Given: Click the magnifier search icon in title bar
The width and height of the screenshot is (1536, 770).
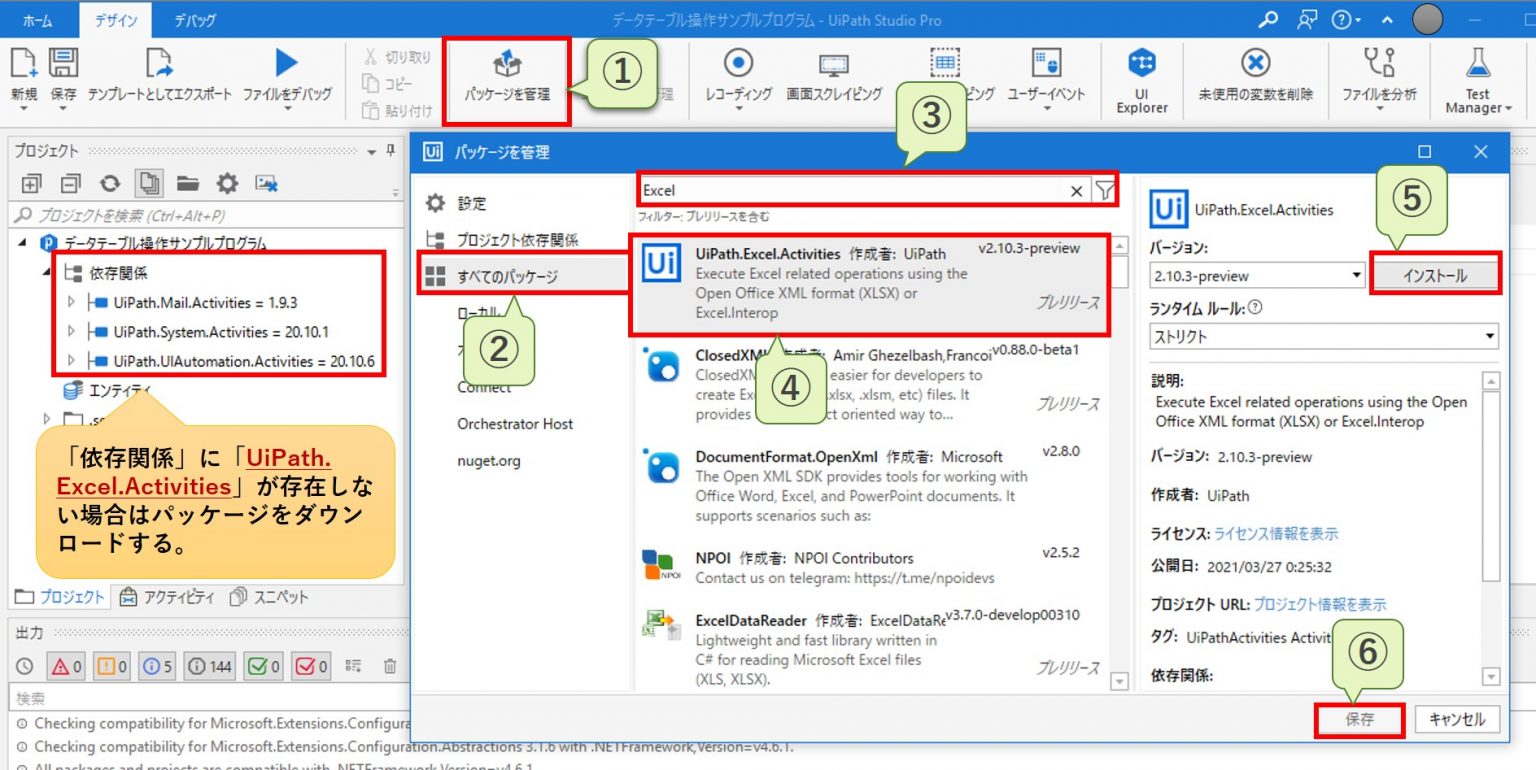Looking at the screenshot, I should pos(1268,19).
